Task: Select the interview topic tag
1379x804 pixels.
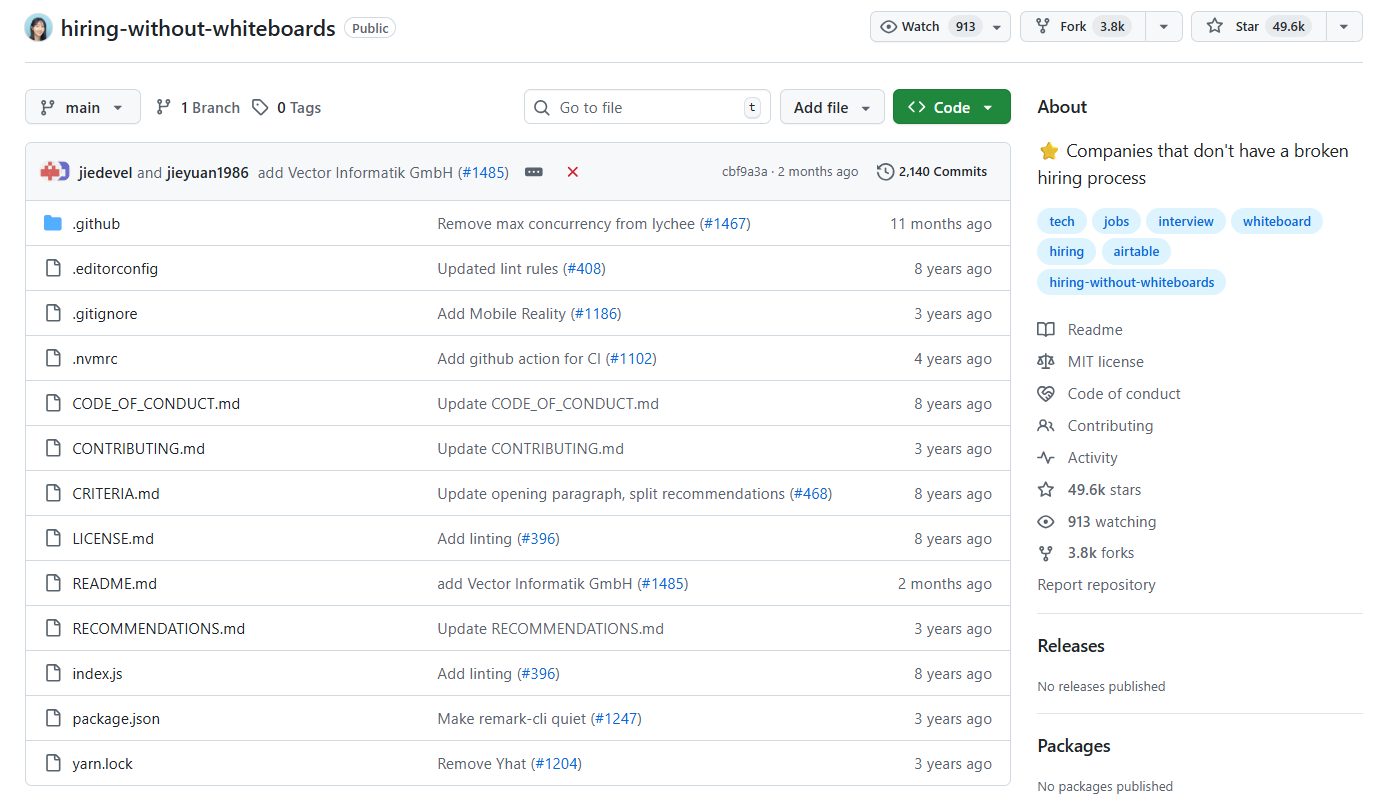Action: tap(1186, 221)
